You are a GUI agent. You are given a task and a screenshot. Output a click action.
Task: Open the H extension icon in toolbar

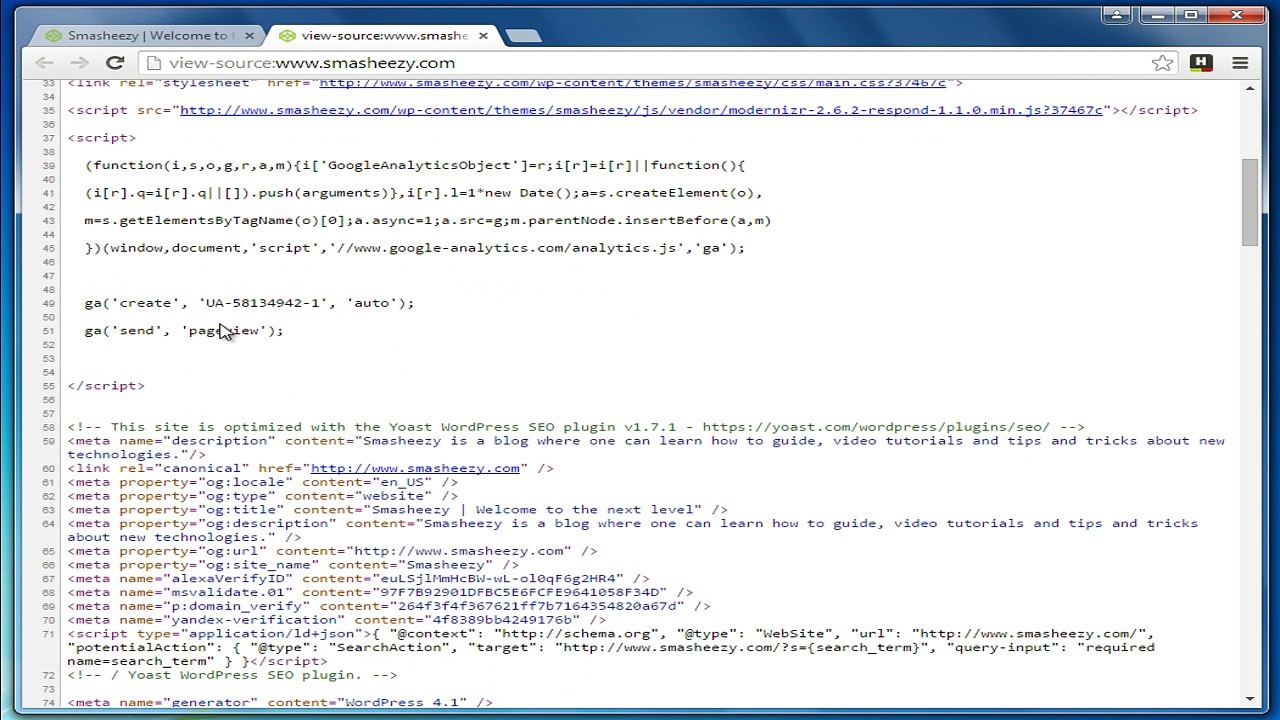[1201, 62]
